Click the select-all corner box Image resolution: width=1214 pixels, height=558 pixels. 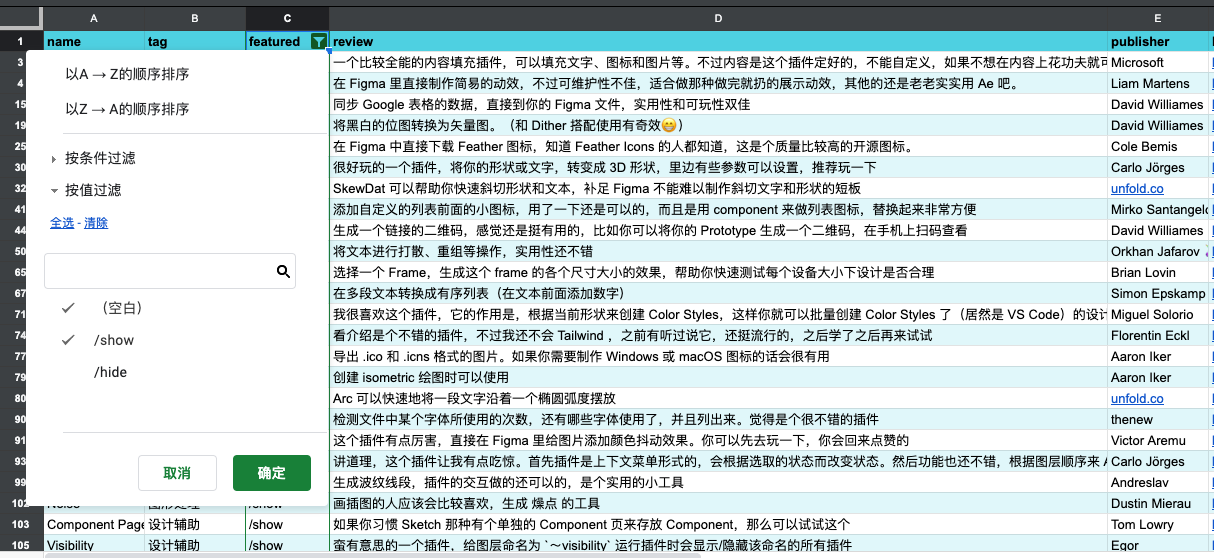point(20,18)
